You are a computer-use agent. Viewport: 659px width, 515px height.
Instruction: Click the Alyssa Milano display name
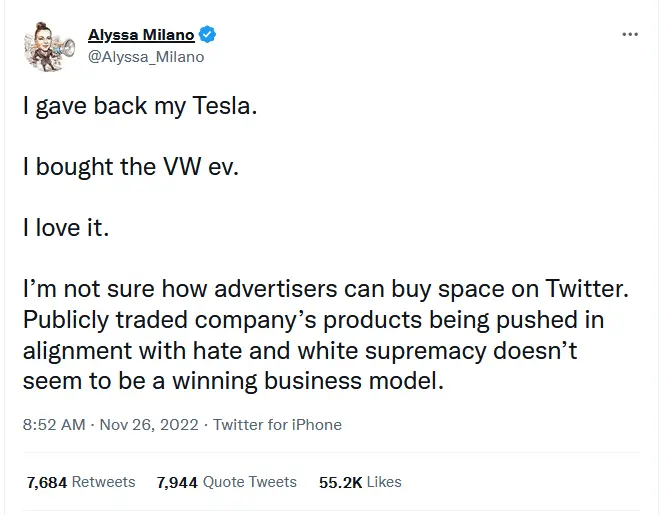click(139, 36)
